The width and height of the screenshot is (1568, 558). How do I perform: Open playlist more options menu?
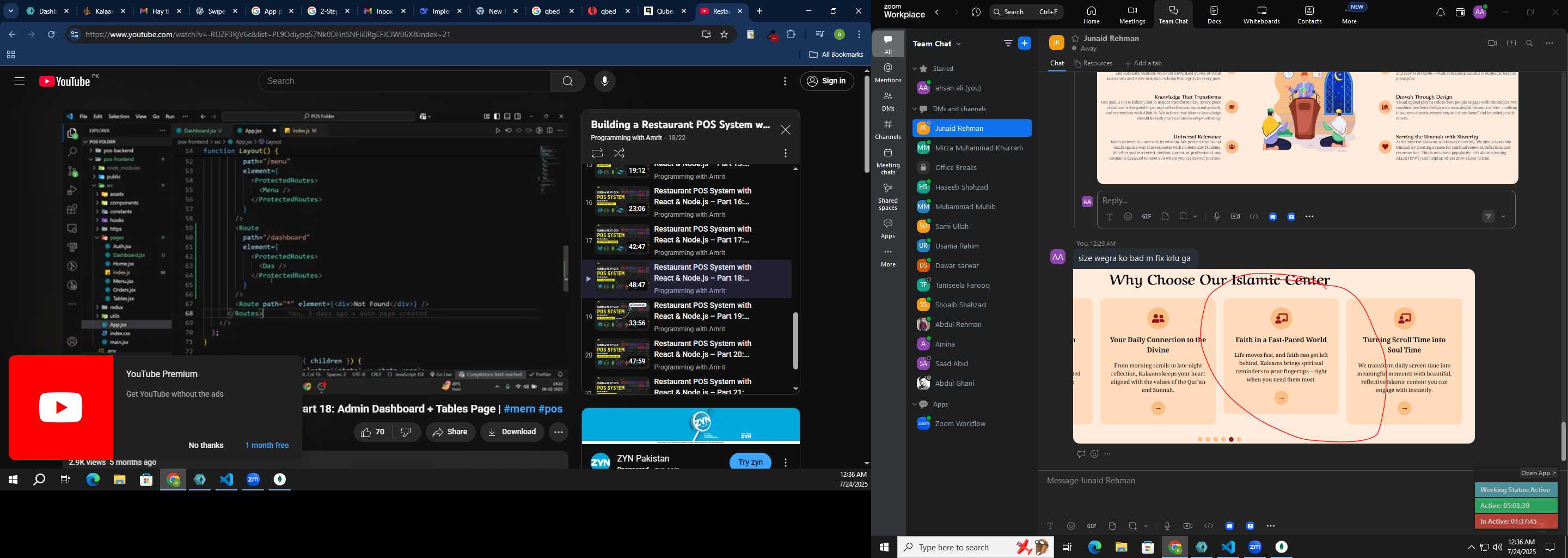click(x=785, y=153)
